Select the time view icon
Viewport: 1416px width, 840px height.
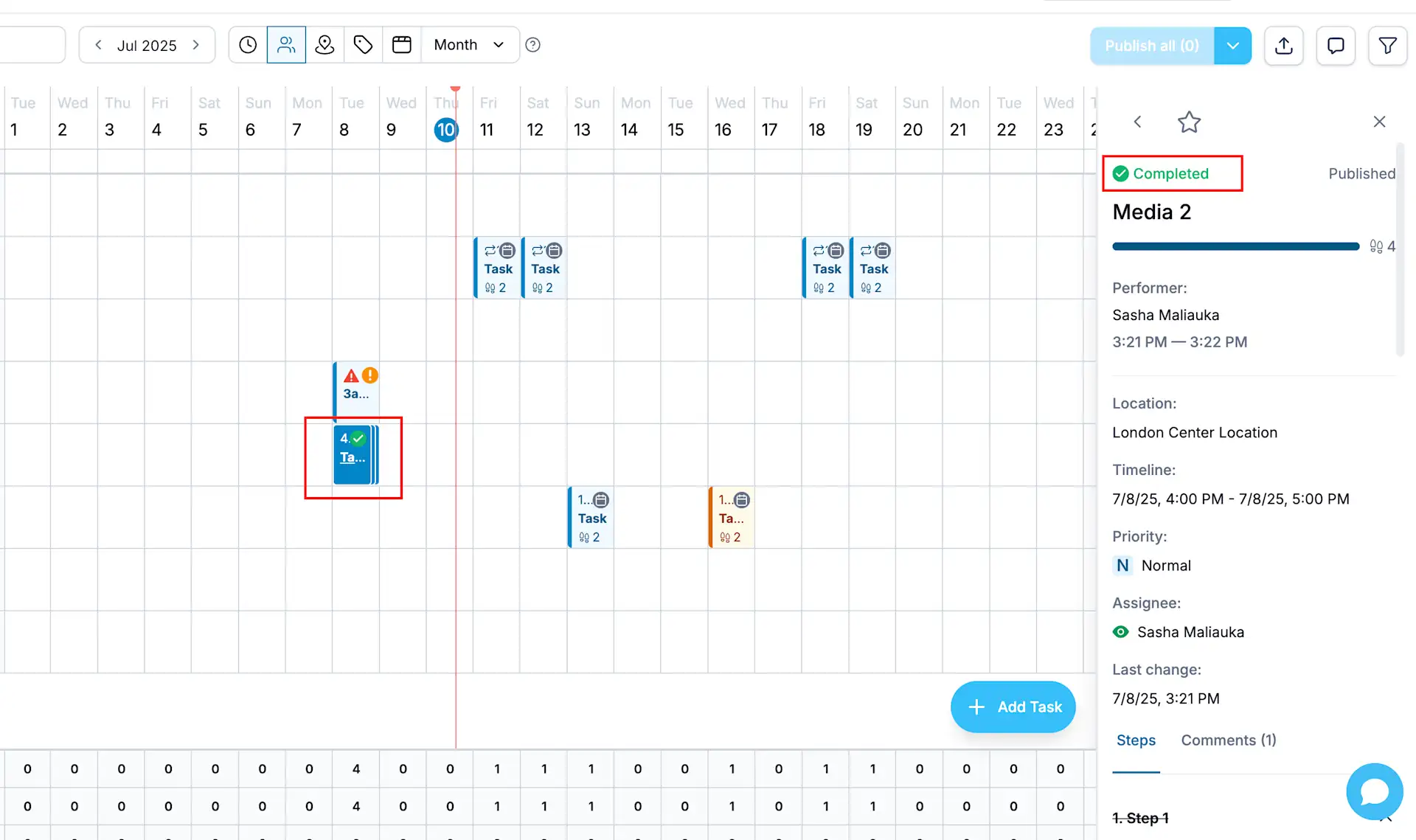(x=247, y=44)
